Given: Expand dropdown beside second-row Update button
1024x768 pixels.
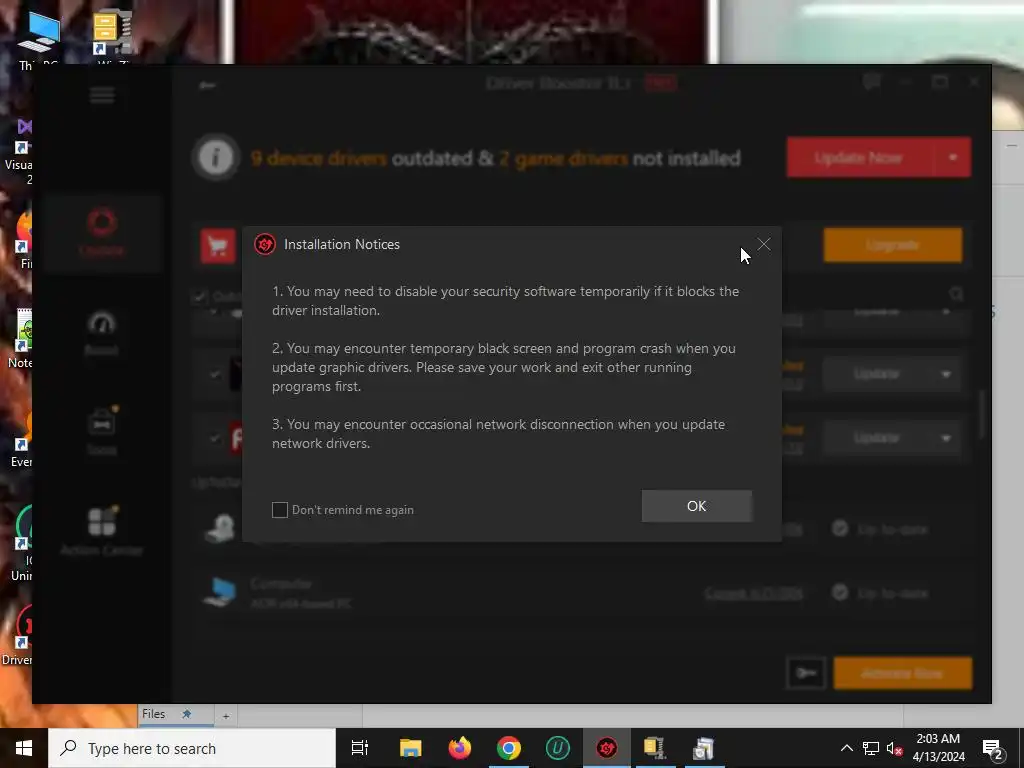Looking at the screenshot, I should (x=946, y=374).
